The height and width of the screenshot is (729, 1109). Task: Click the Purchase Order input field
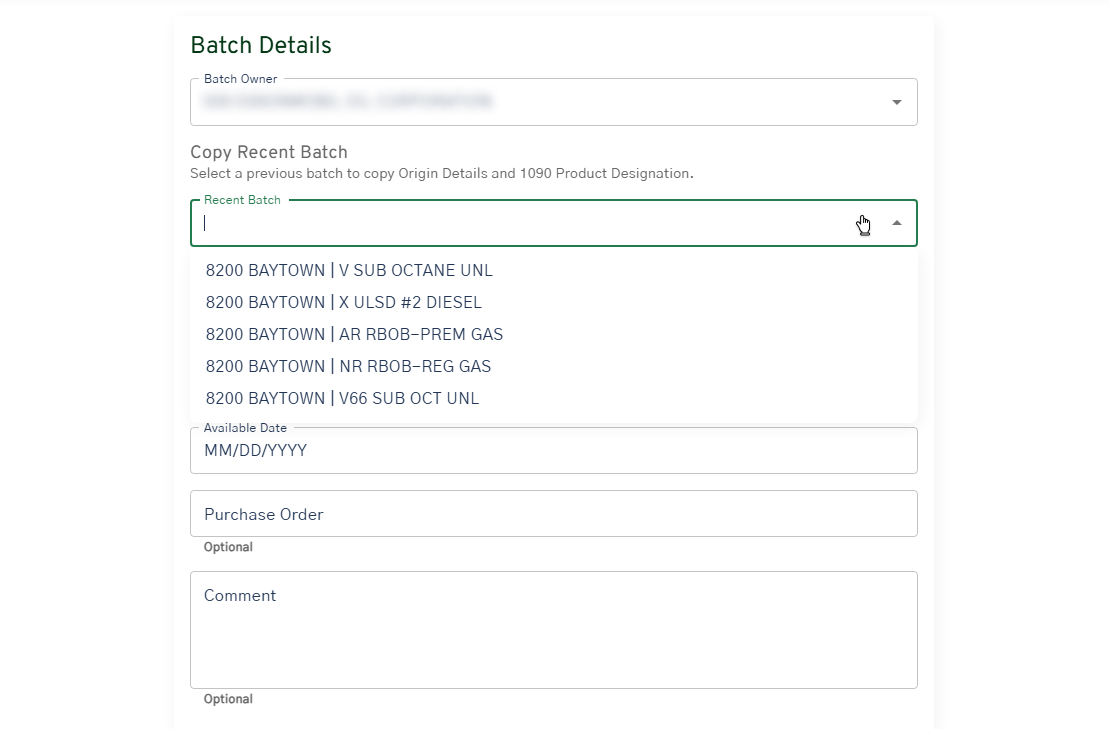click(x=554, y=513)
